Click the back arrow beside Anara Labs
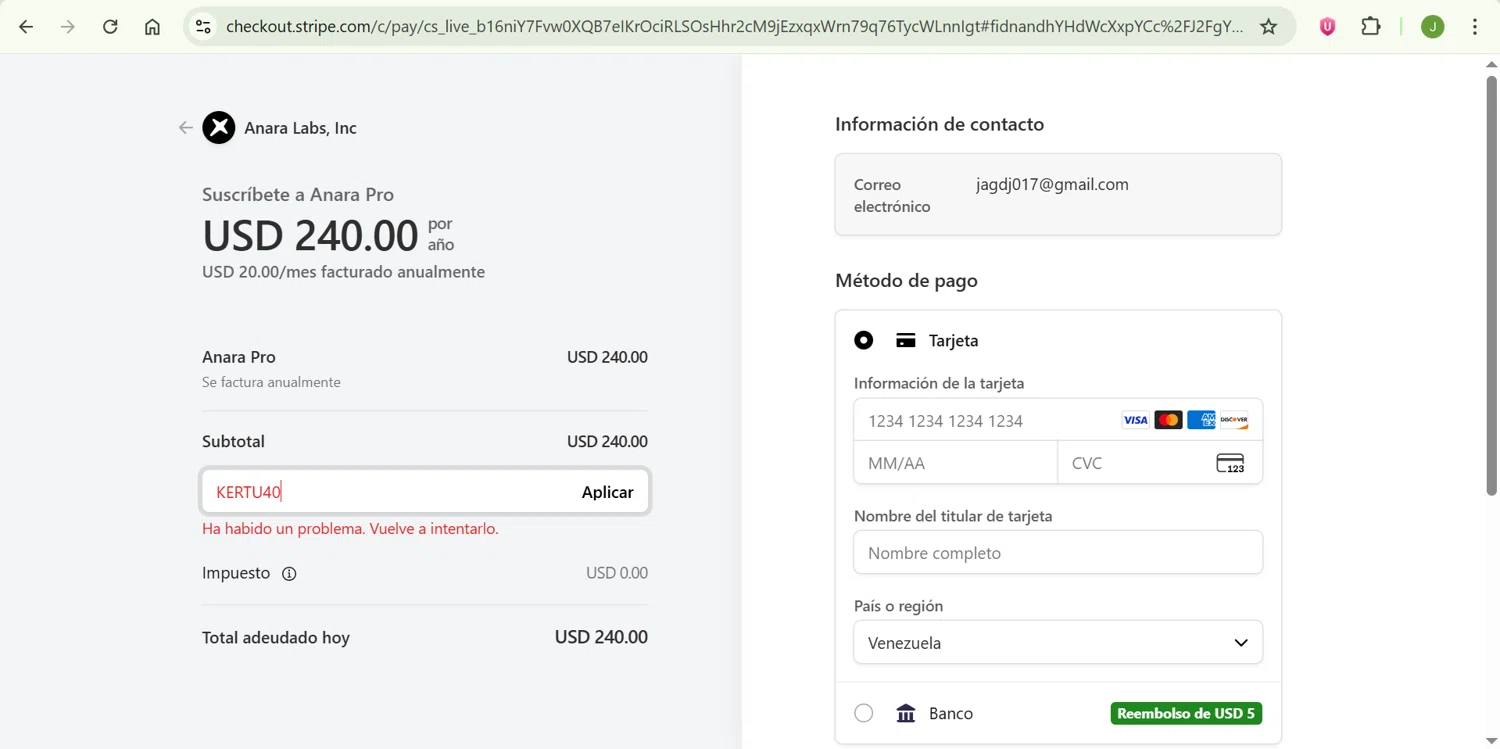The image size is (1500, 749). click(185, 127)
